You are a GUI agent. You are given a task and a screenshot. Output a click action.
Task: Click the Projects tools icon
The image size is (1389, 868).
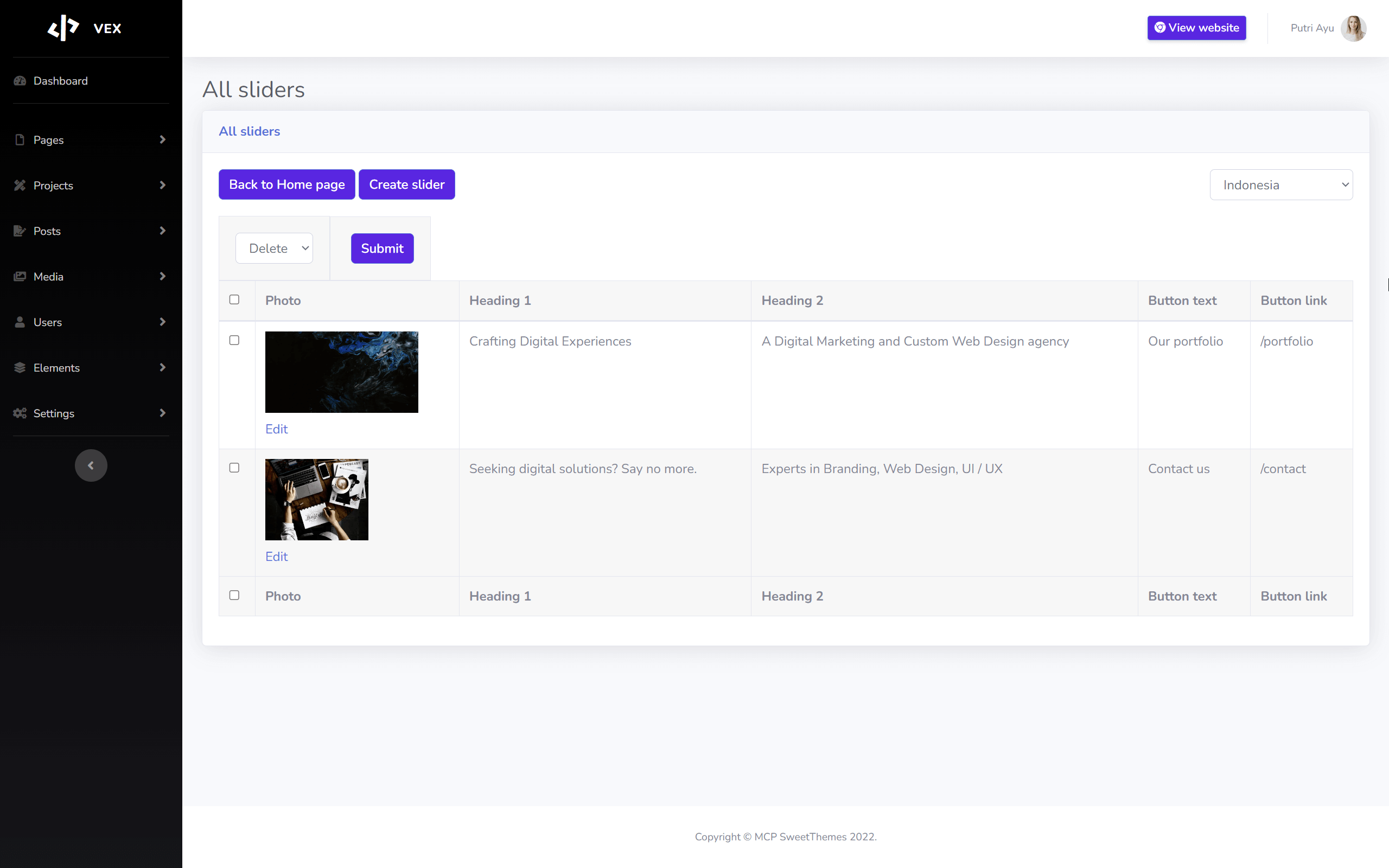click(x=20, y=185)
